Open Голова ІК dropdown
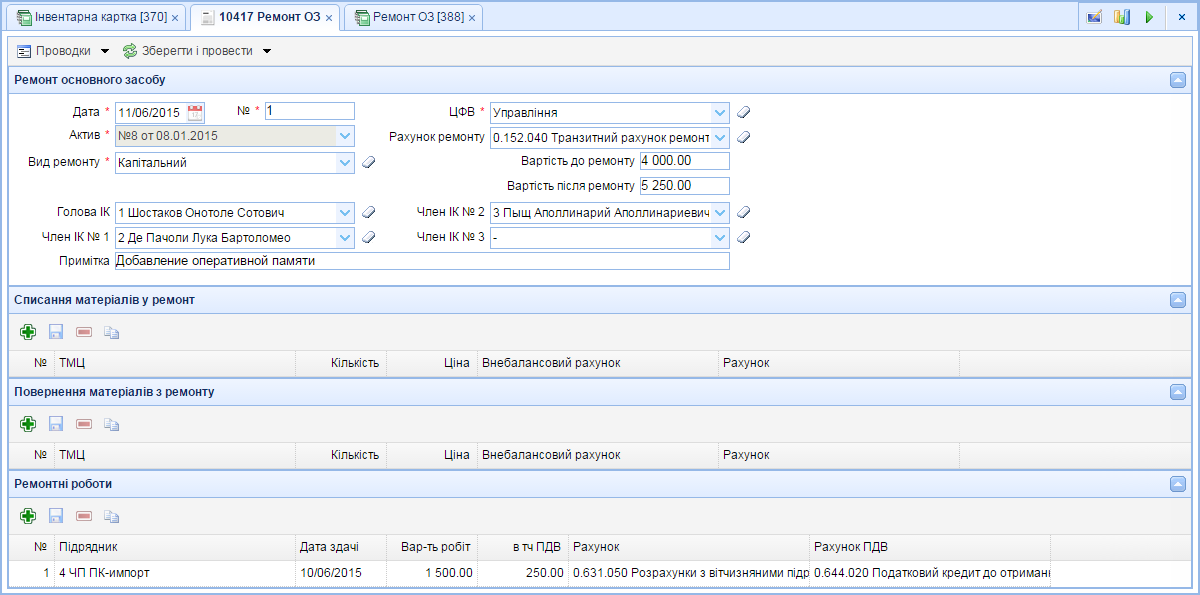The height and width of the screenshot is (595, 1200). click(346, 212)
